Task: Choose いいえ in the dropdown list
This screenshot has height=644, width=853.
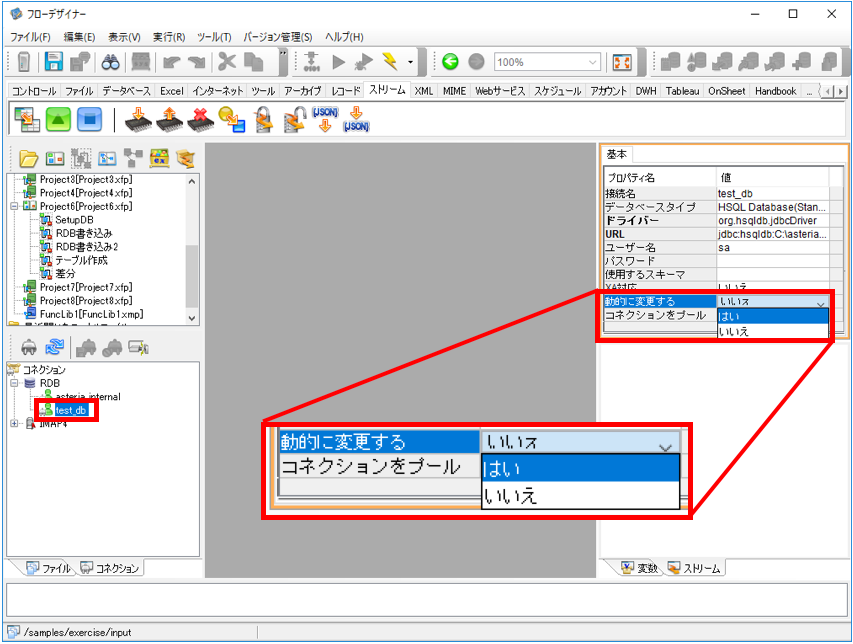Action: [772, 331]
